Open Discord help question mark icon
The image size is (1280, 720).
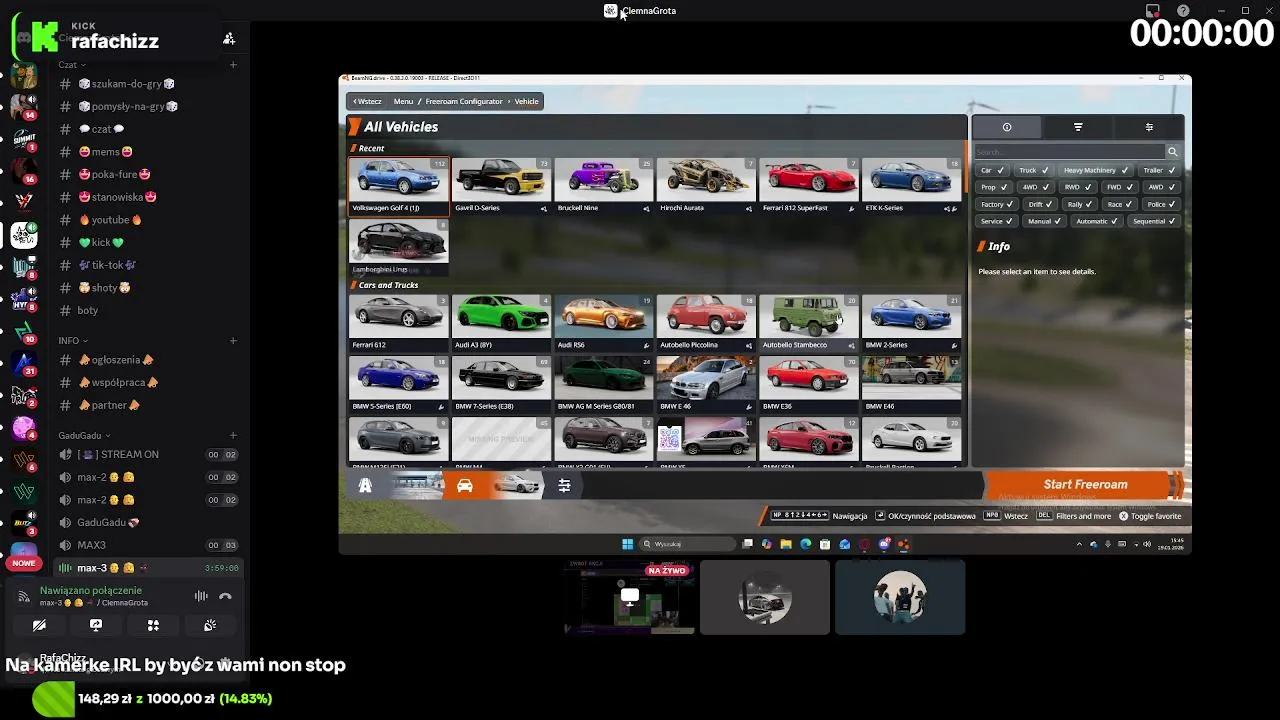coord(1184,11)
